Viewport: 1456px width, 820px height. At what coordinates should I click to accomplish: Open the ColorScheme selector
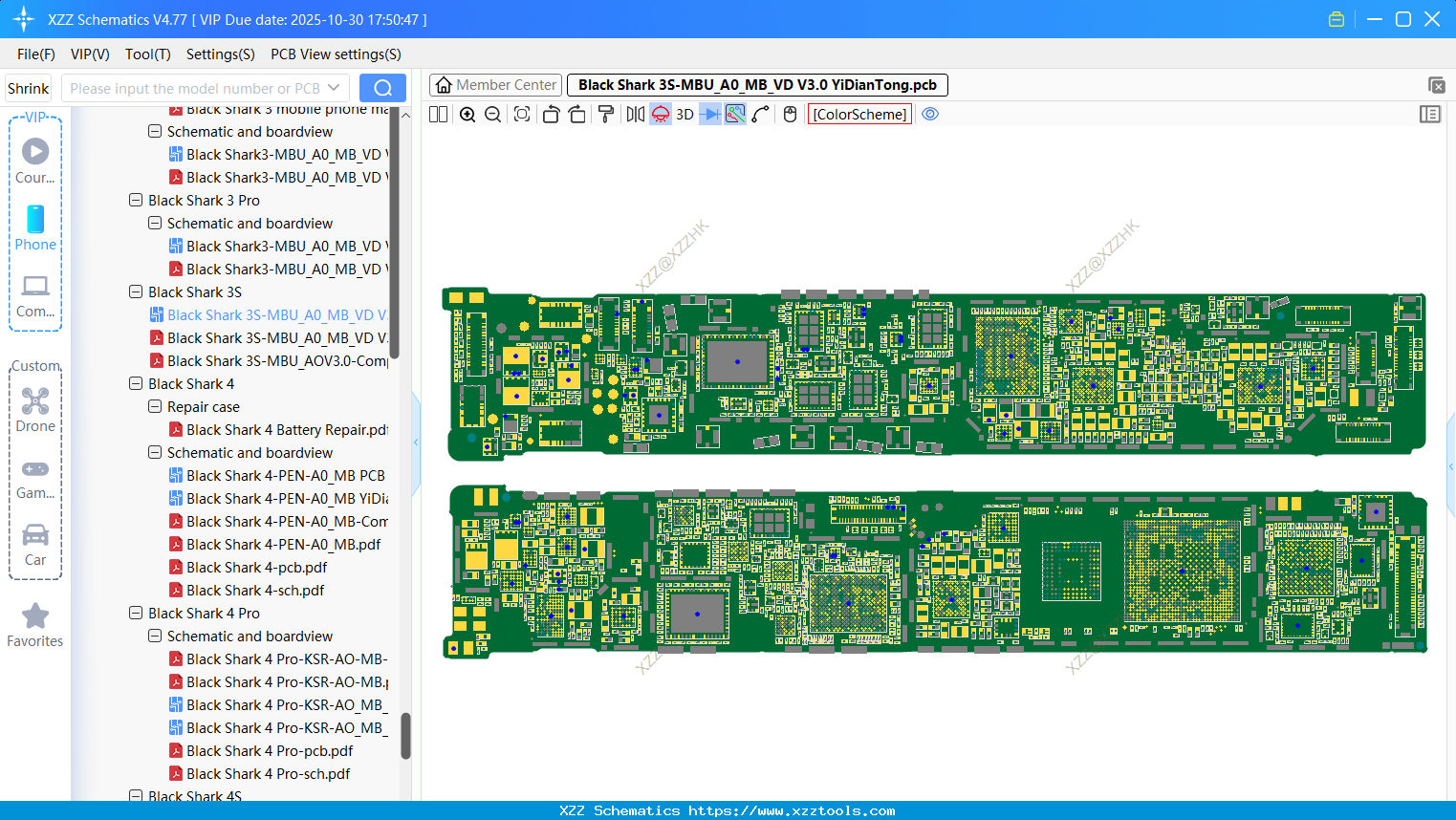pyautogui.click(x=858, y=114)
